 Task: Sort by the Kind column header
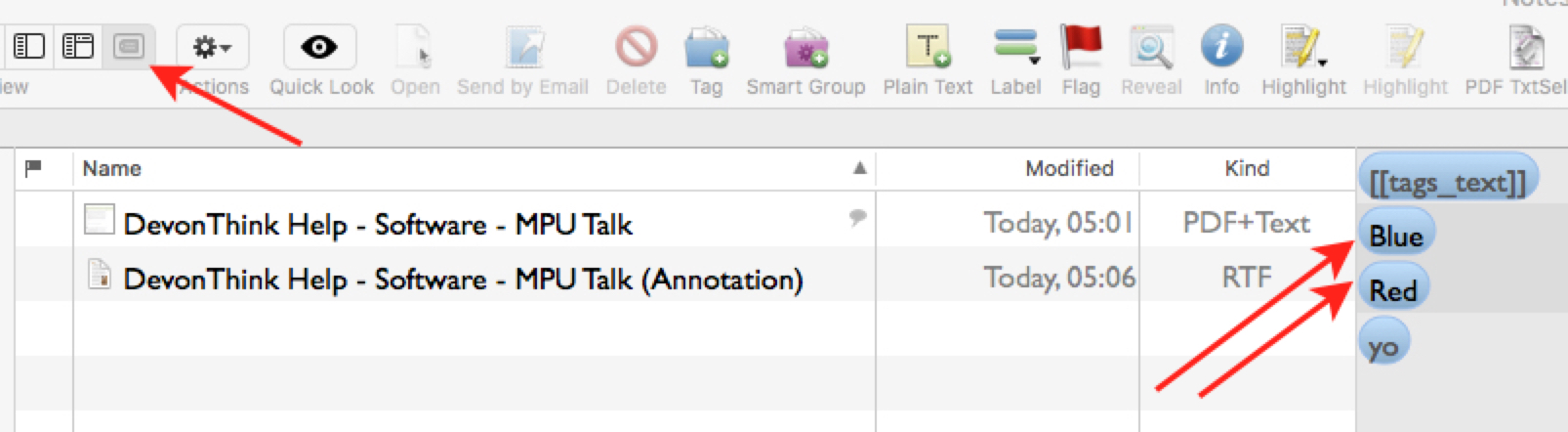pyautogui.click(x=1247, y=169)
